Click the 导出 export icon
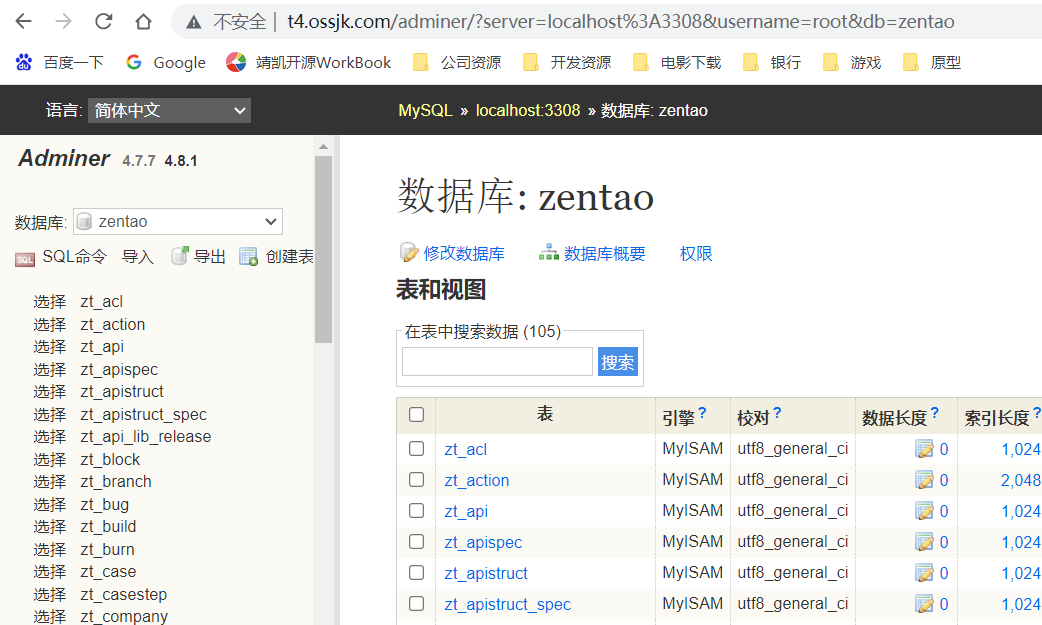 point(180,256)
